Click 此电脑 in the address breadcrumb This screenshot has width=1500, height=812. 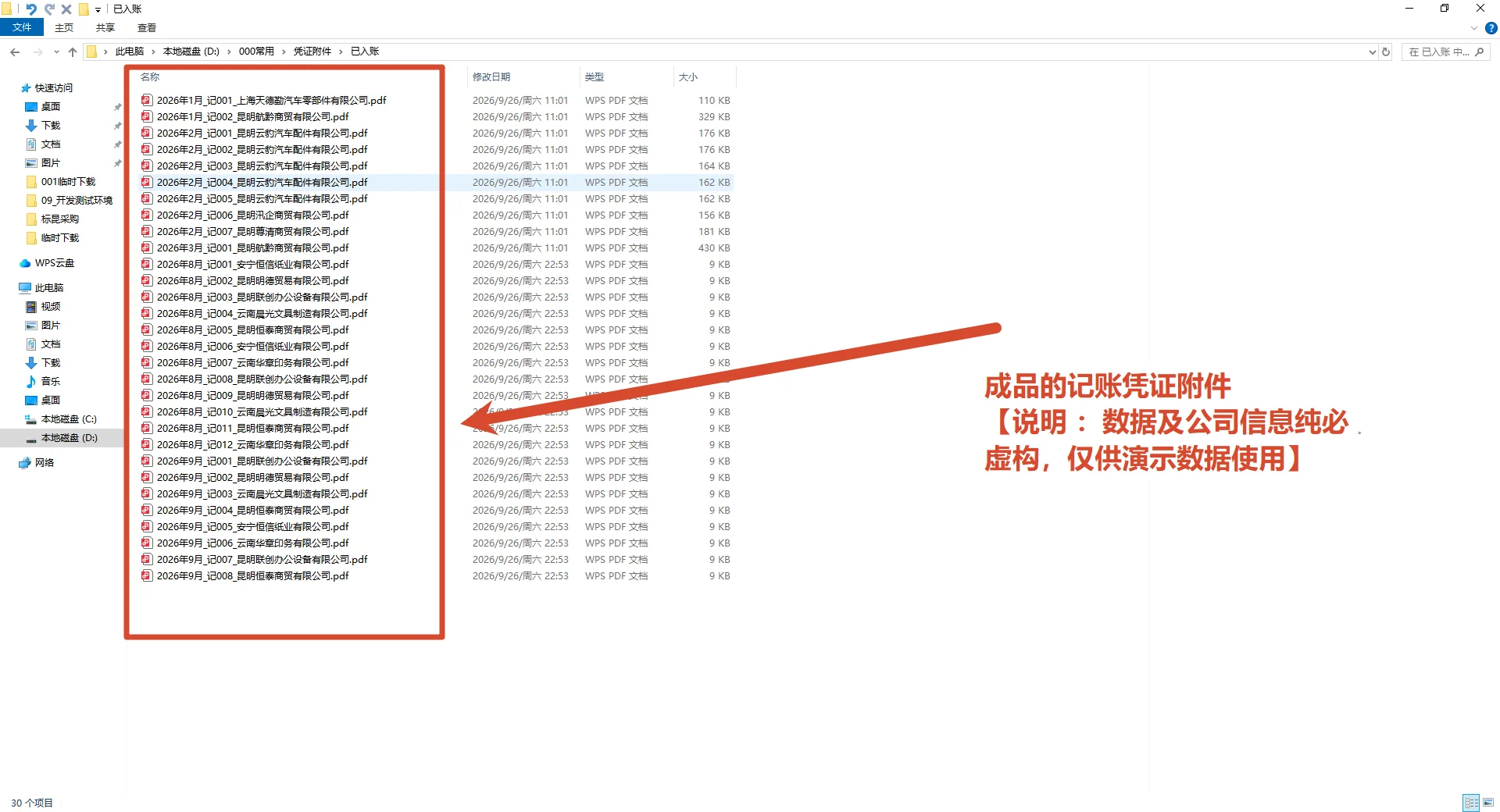(130, 52)
